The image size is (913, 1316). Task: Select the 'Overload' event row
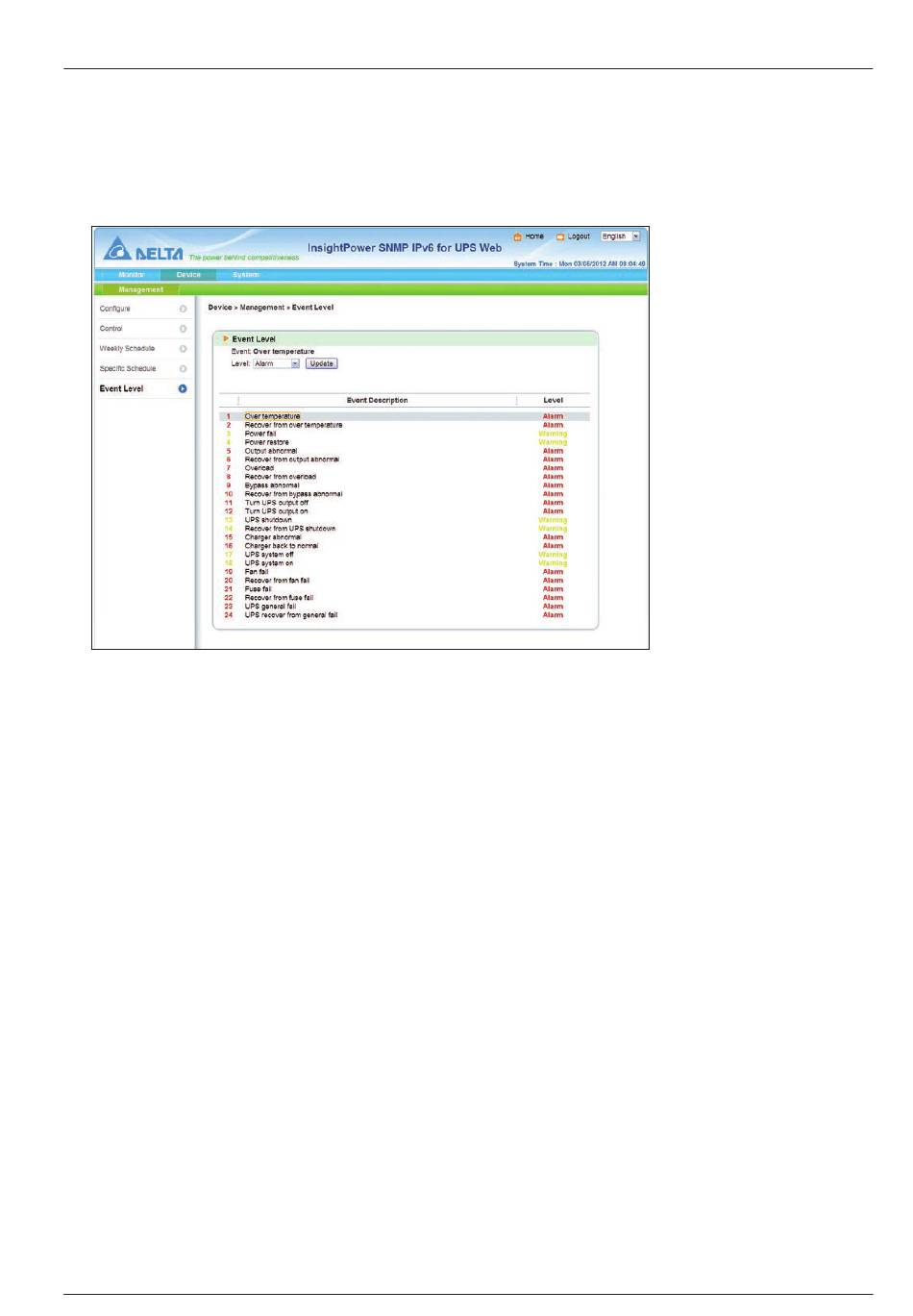tap(405, 468)
